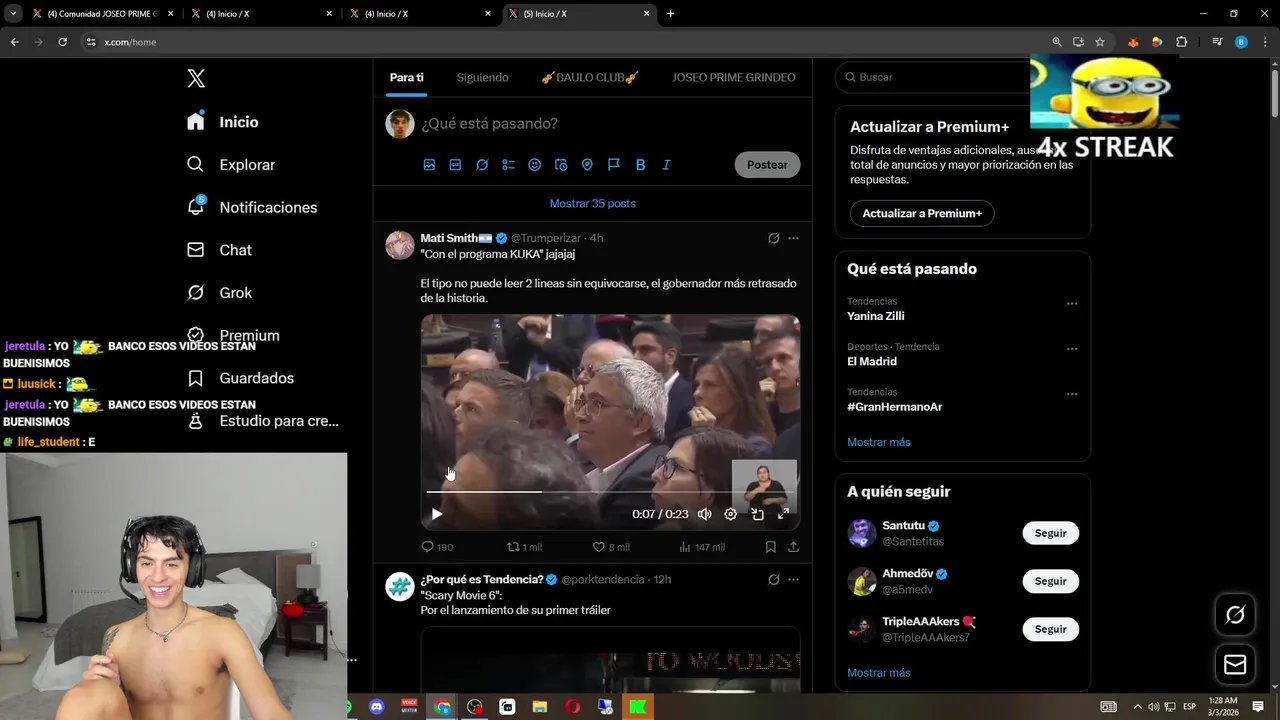Screen dimensions: 1280x720
Task: Toggle italic text in composer
Action: (666, 165)
